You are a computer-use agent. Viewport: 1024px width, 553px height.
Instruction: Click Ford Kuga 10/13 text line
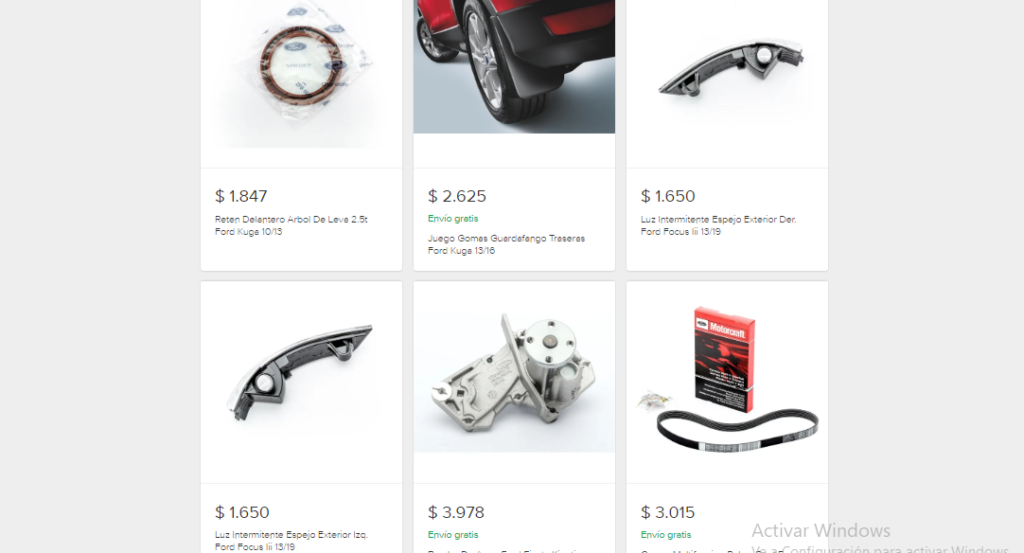248,232
